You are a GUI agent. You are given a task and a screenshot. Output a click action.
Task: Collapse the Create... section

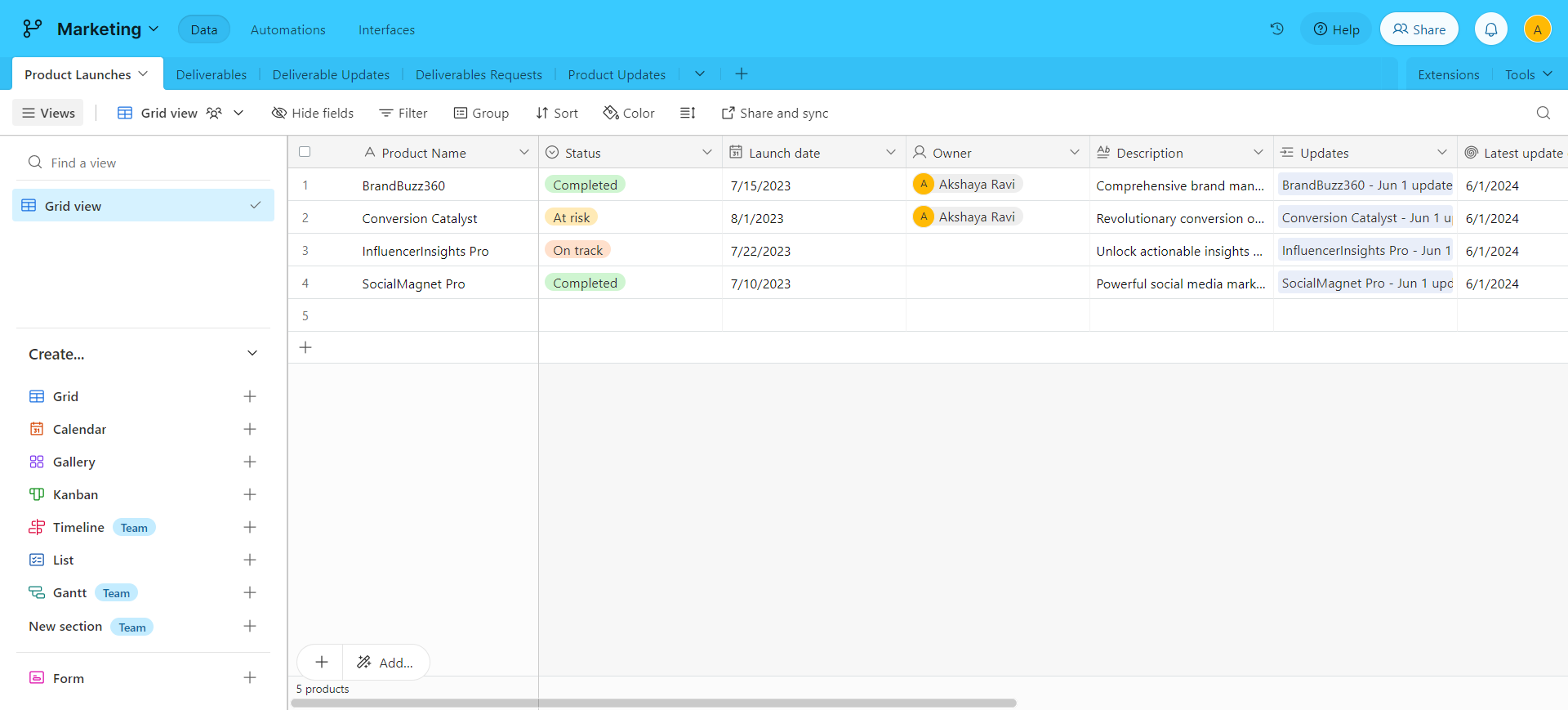click(x=252, y=353)
